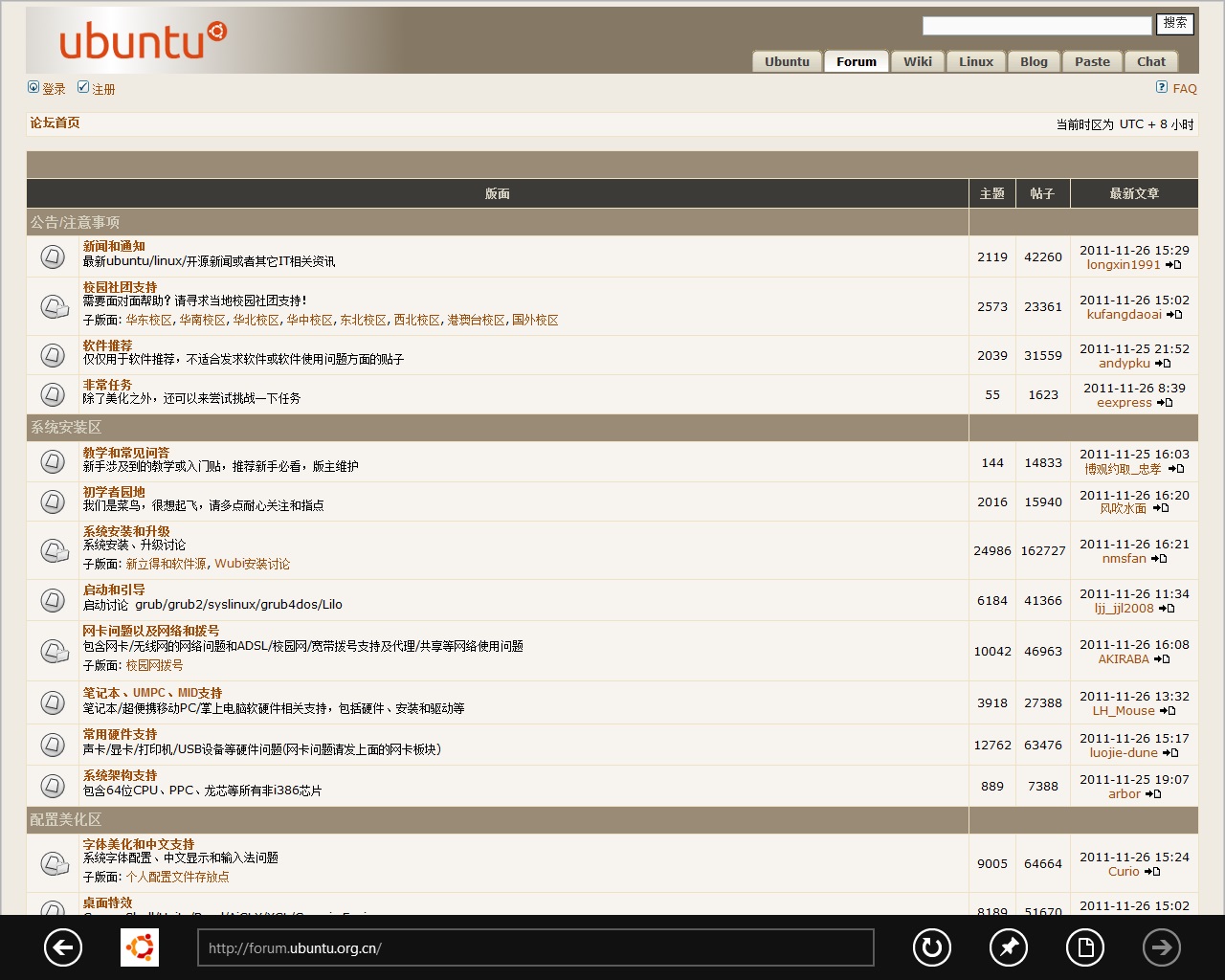This screenshot has width=1225, height=980.
Task: Open the 注册 register link
Action: 103,89
